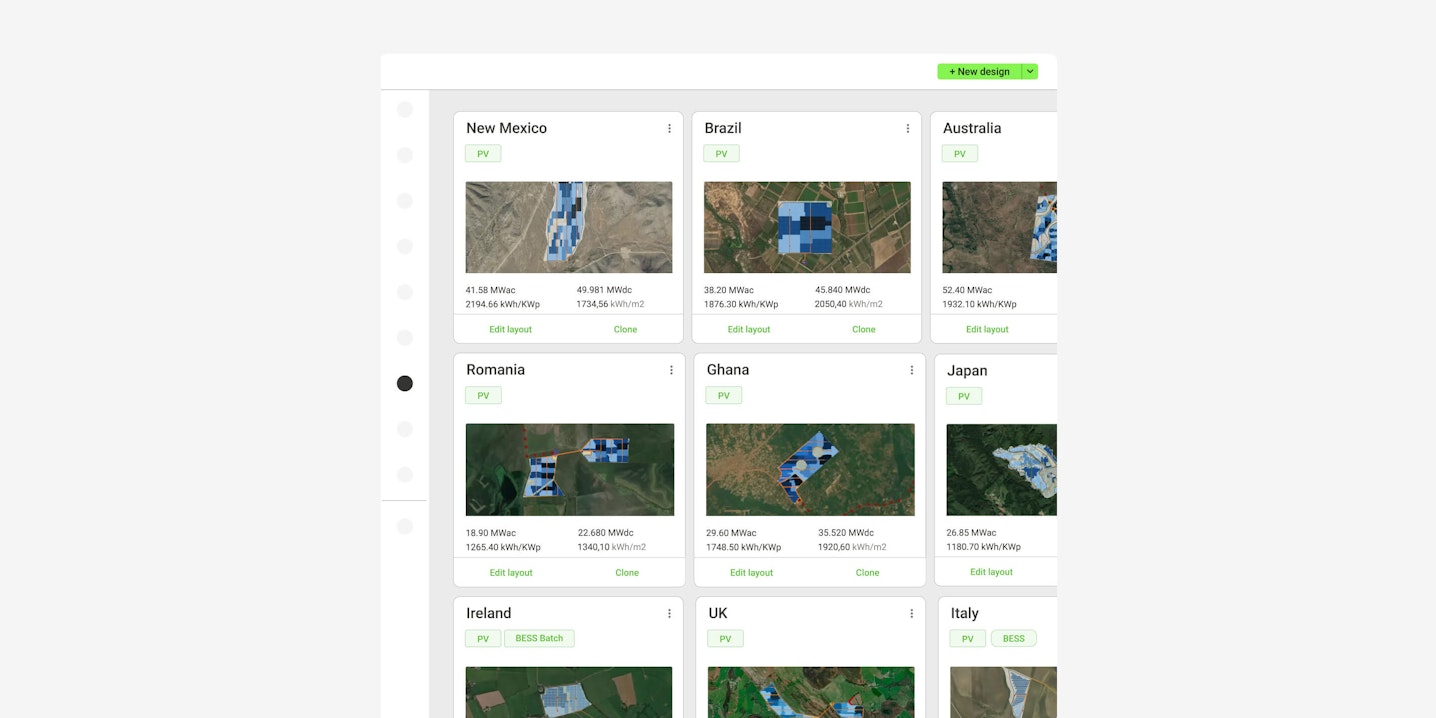Open the Italy map thumbnail

pos(1003,692)
